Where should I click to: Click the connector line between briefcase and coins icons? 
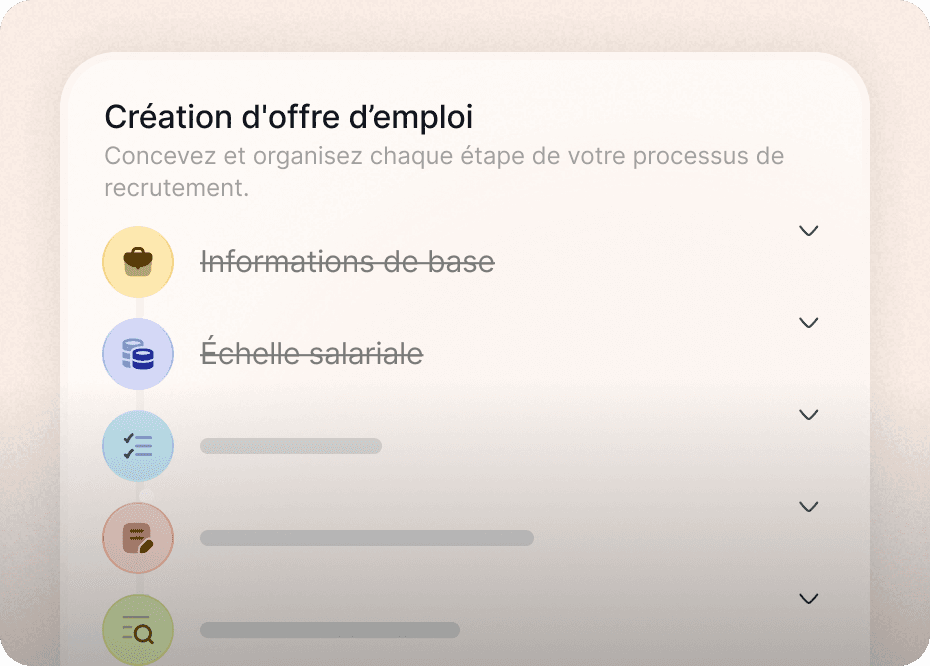pyautogui.click(x=140, y=308)
